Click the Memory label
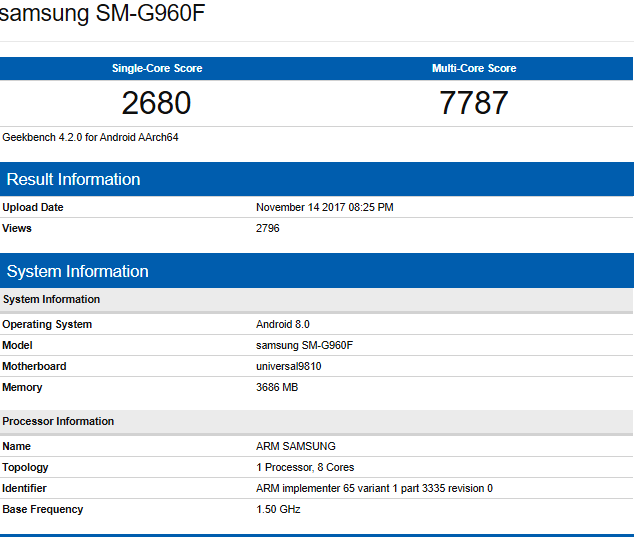638x537 pixels. (x=22, y=387)
